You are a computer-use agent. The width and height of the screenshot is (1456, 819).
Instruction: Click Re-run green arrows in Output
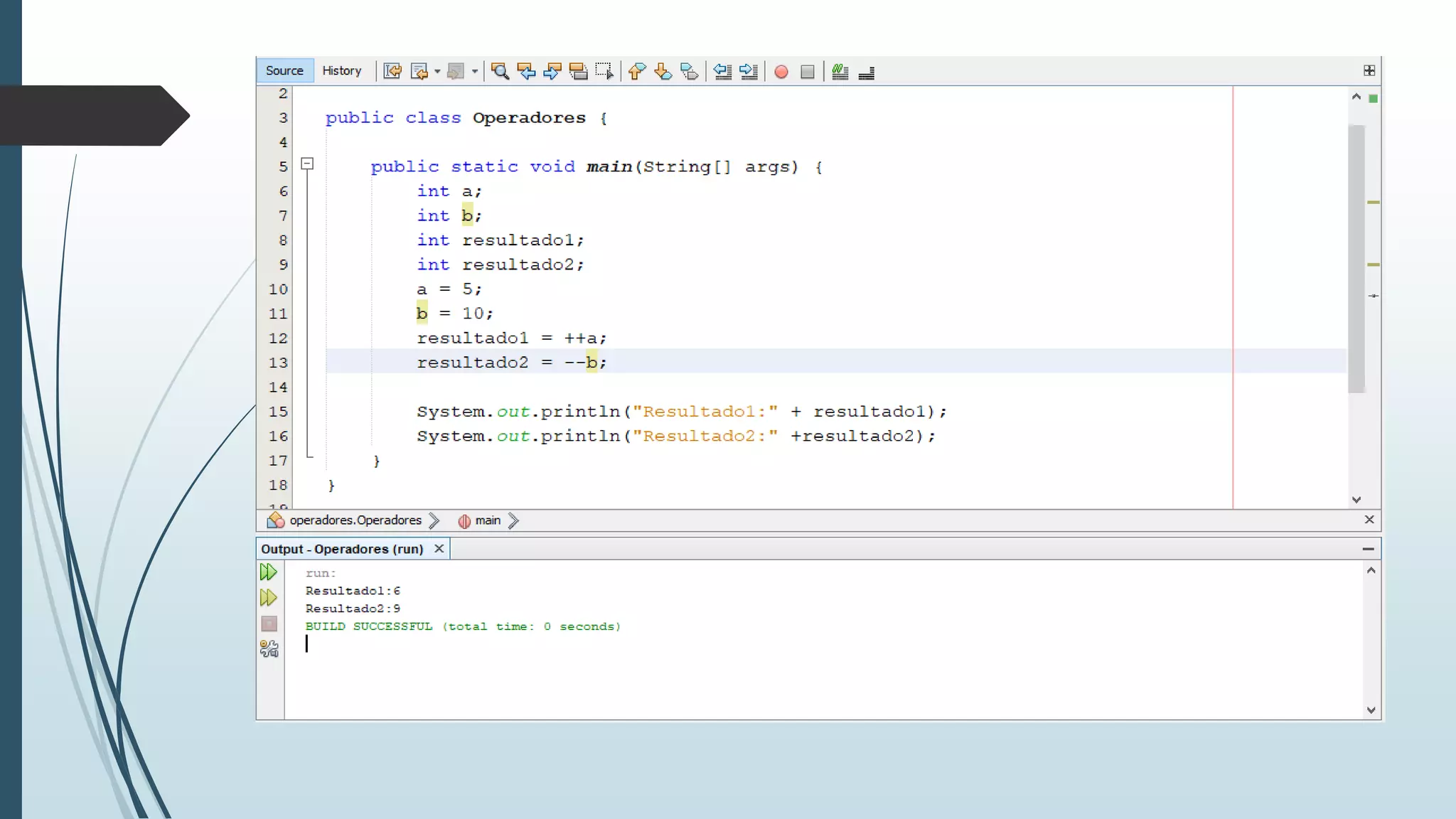click(268, 572)
